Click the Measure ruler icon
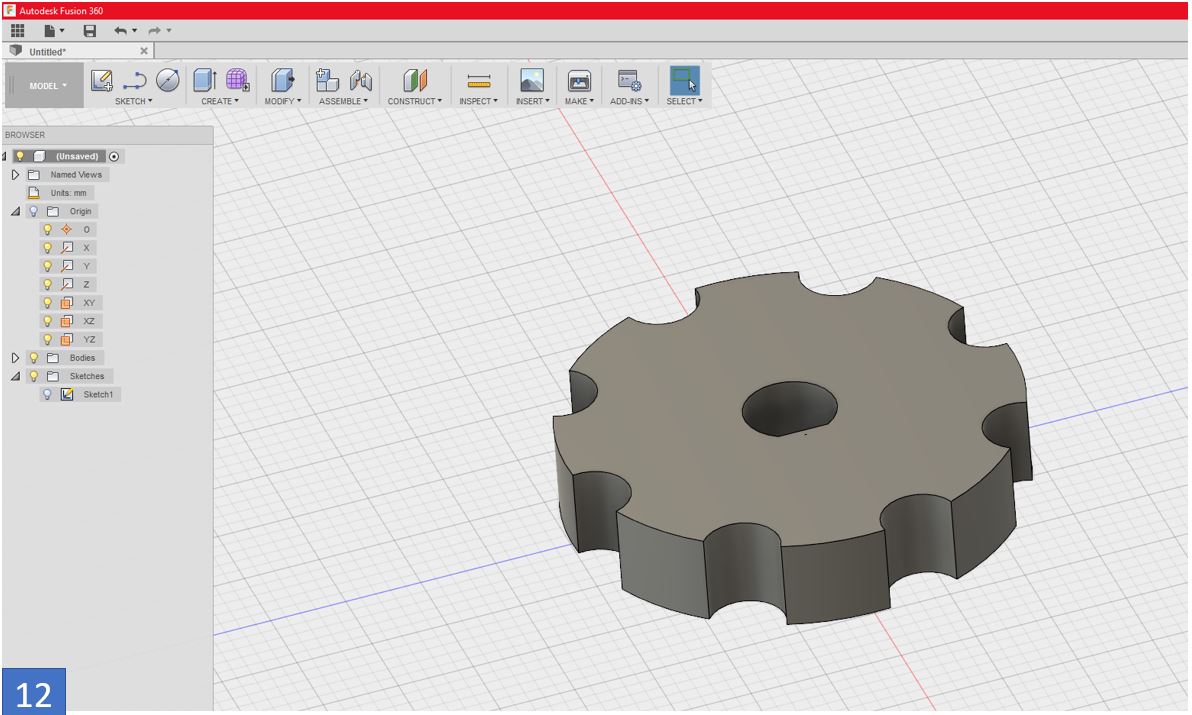This screenshot has width=1192, height=715. tap(479, 81)
